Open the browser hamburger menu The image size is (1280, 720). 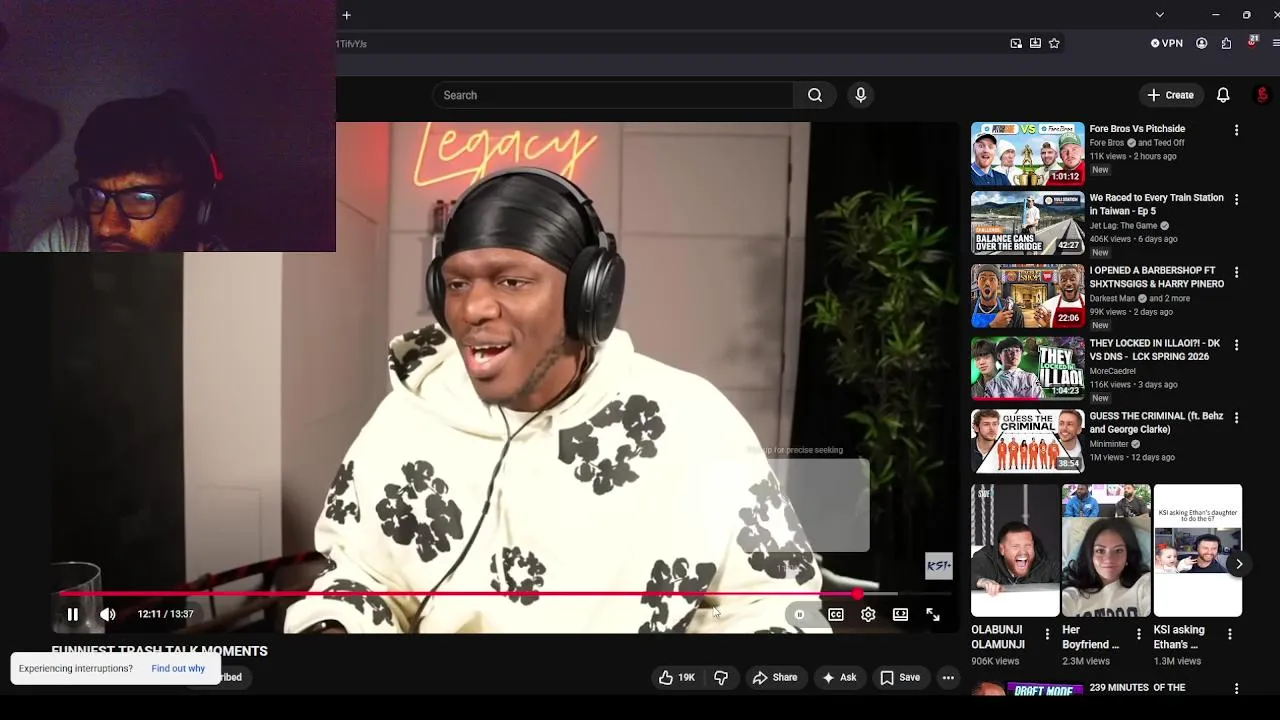1275,43
